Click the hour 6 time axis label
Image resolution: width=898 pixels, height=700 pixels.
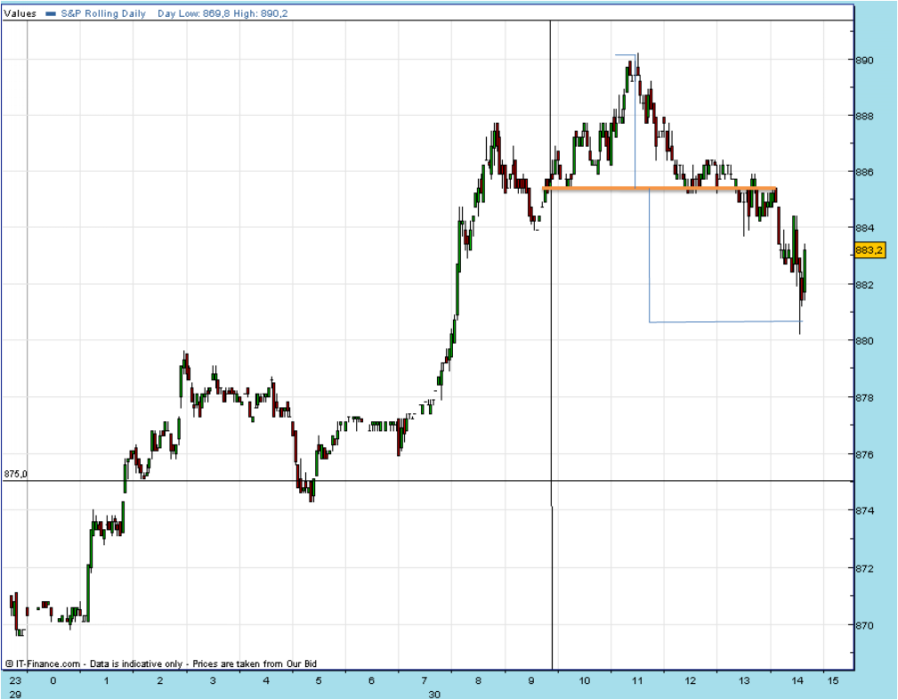(371, 681)
